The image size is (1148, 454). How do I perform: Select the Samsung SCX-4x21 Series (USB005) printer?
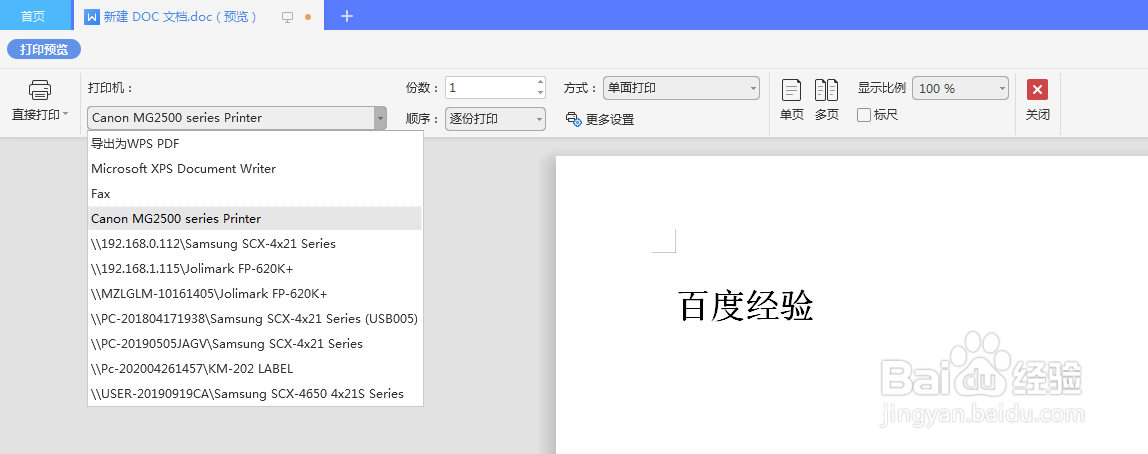point(255,319)
